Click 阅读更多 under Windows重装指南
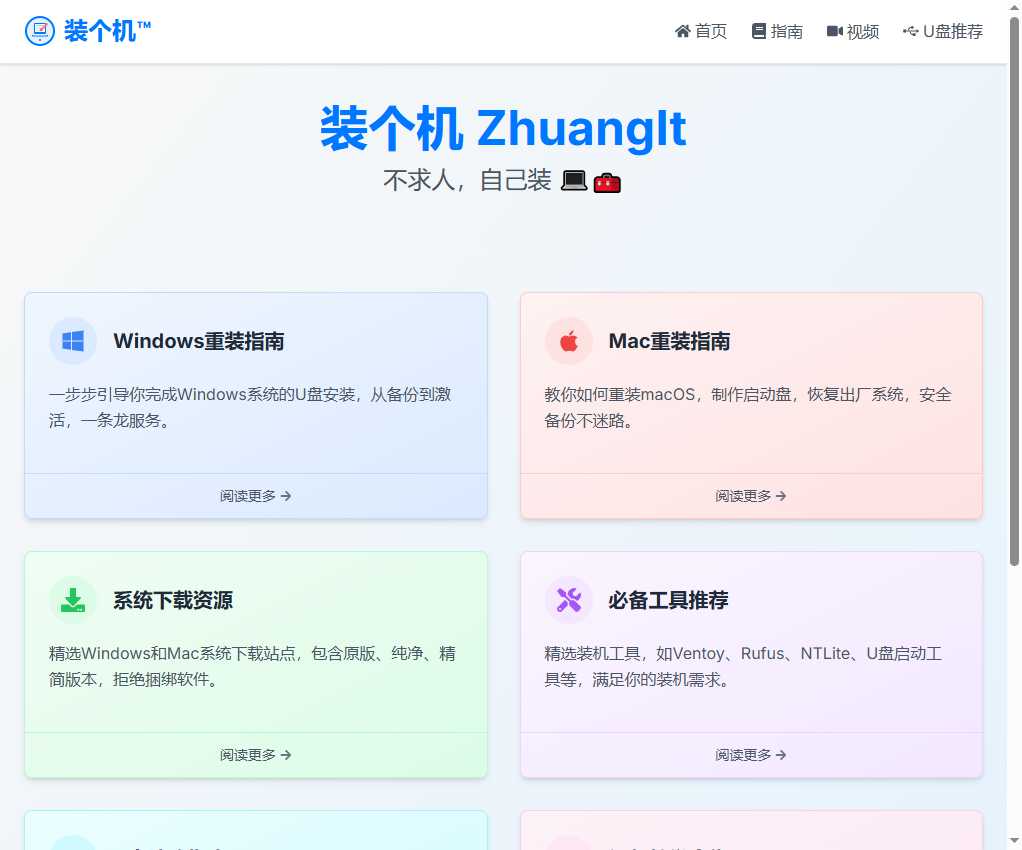This screenshot has width=1022, height=850. [x=256, y=496]
